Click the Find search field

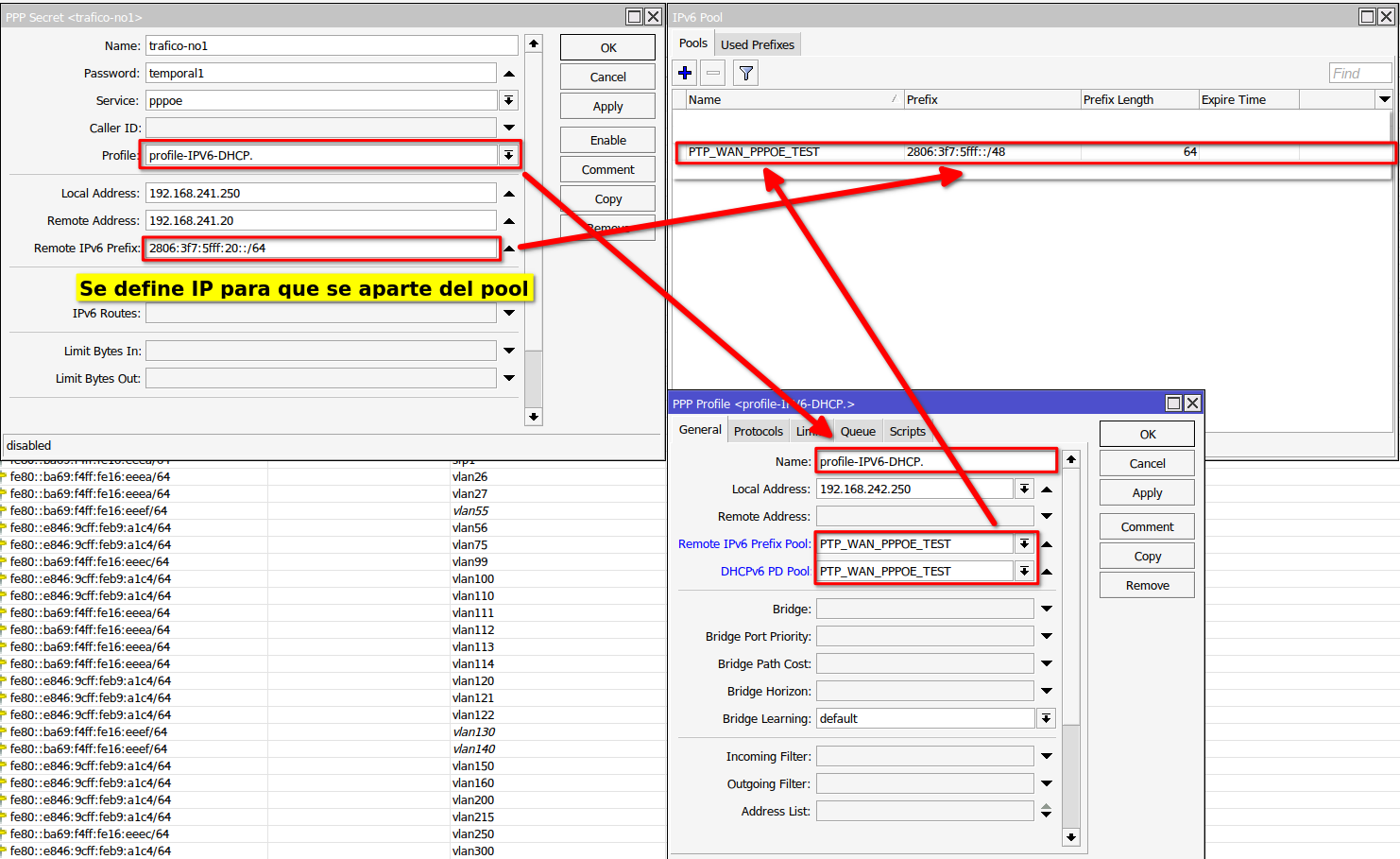(1359, 73)
